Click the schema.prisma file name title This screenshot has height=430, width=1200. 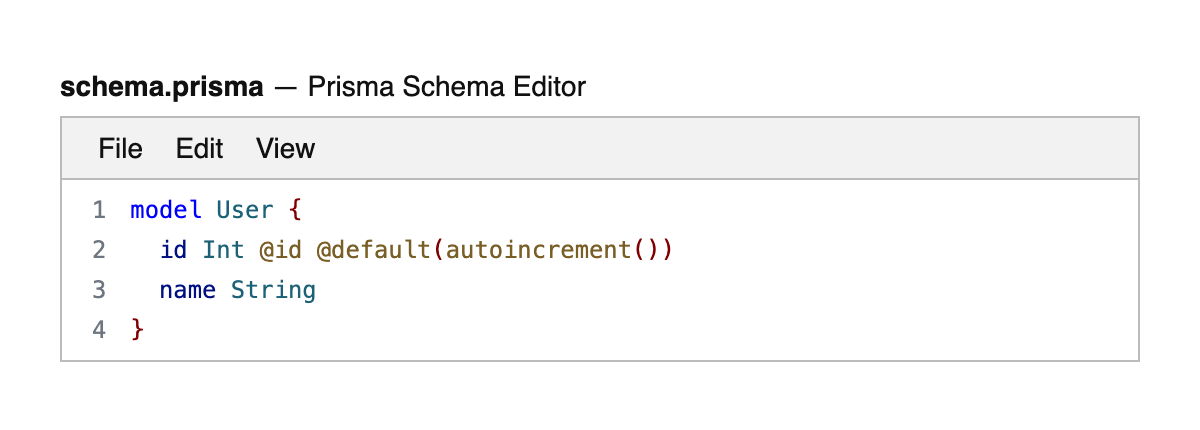(162, 88)
